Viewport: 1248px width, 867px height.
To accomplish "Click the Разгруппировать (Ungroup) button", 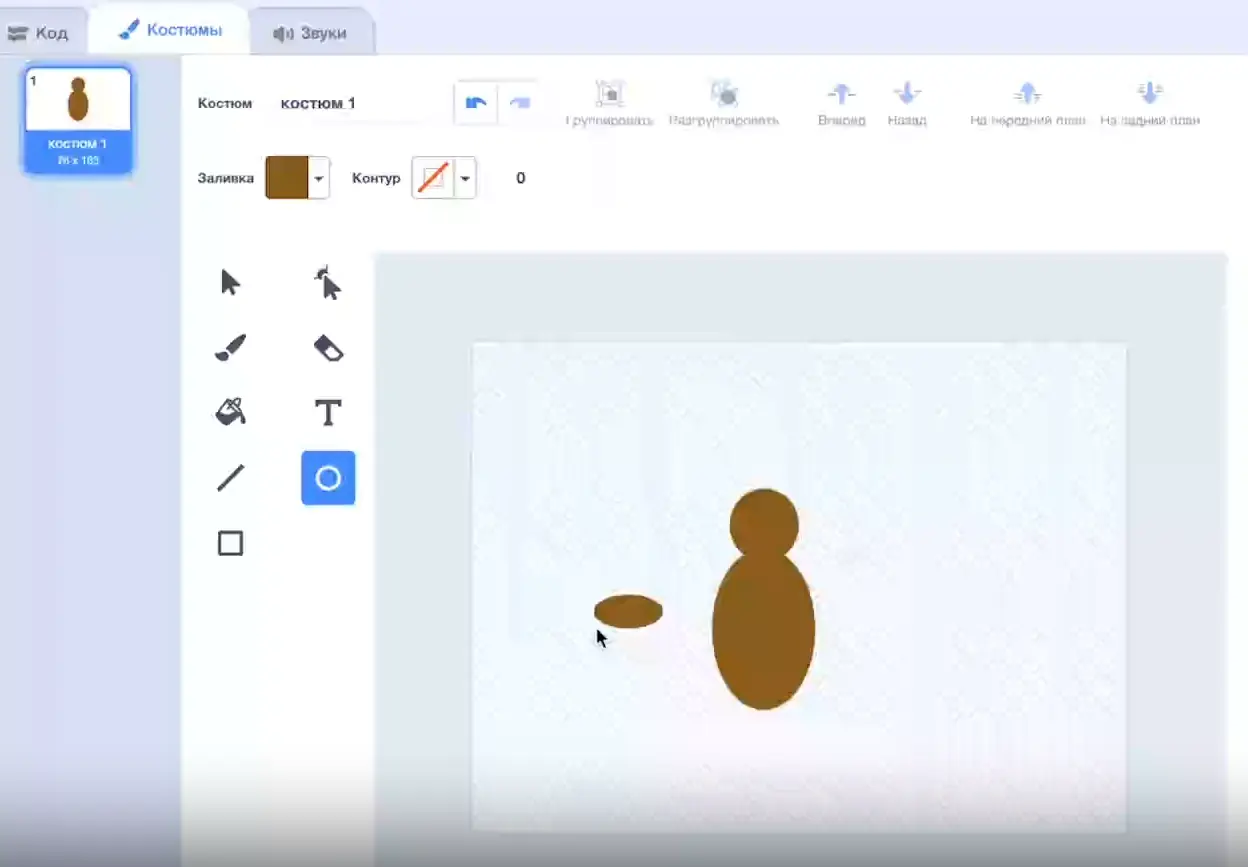I will (x=724, y=104).
